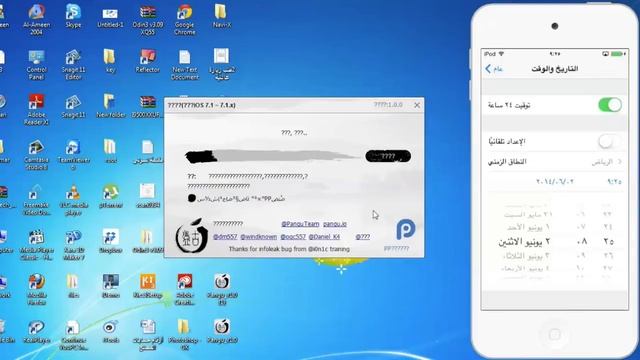This screenshot has height=360, width=640.
Task: Open the @ogc557 link
Action: coord(293,237)
